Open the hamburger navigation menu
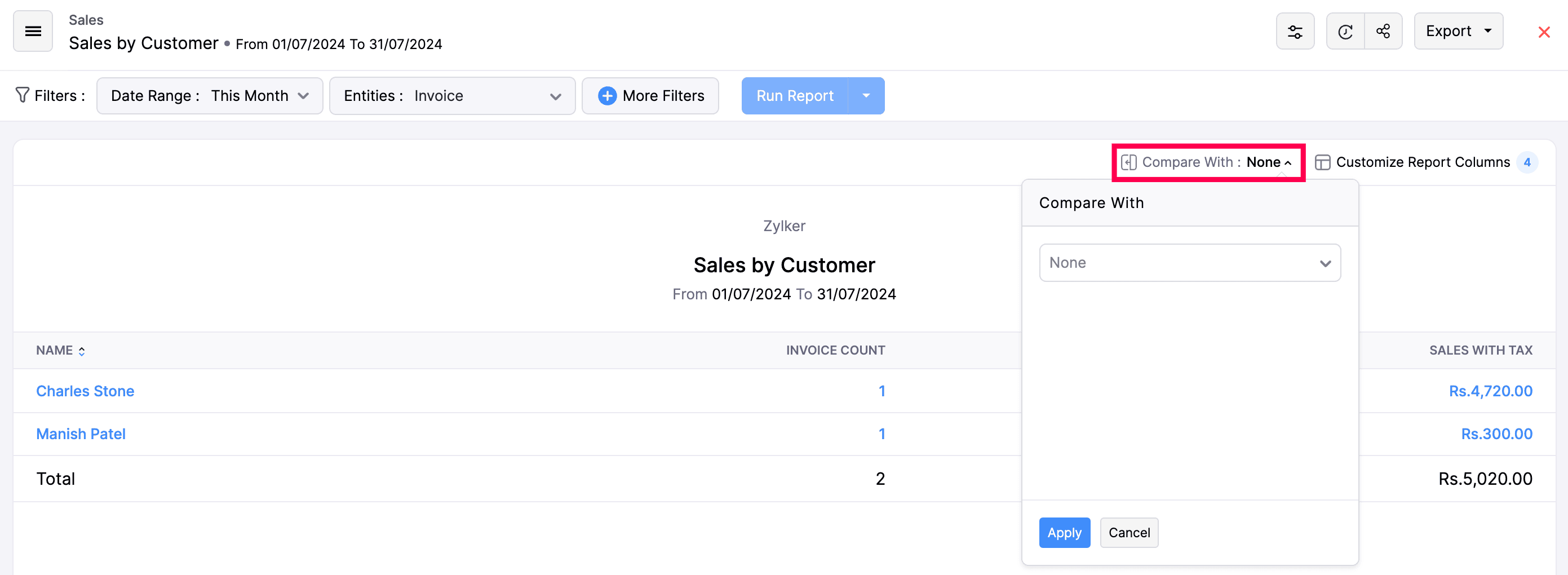Image resolution: width=1568 pixels, height=575 pixels. 32,31
